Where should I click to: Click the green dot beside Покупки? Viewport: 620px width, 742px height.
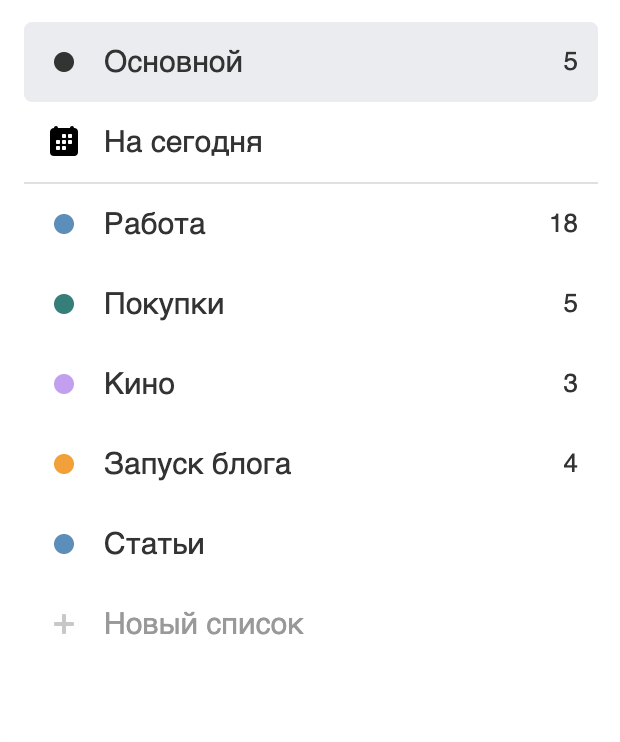click(x=64, y=304)
